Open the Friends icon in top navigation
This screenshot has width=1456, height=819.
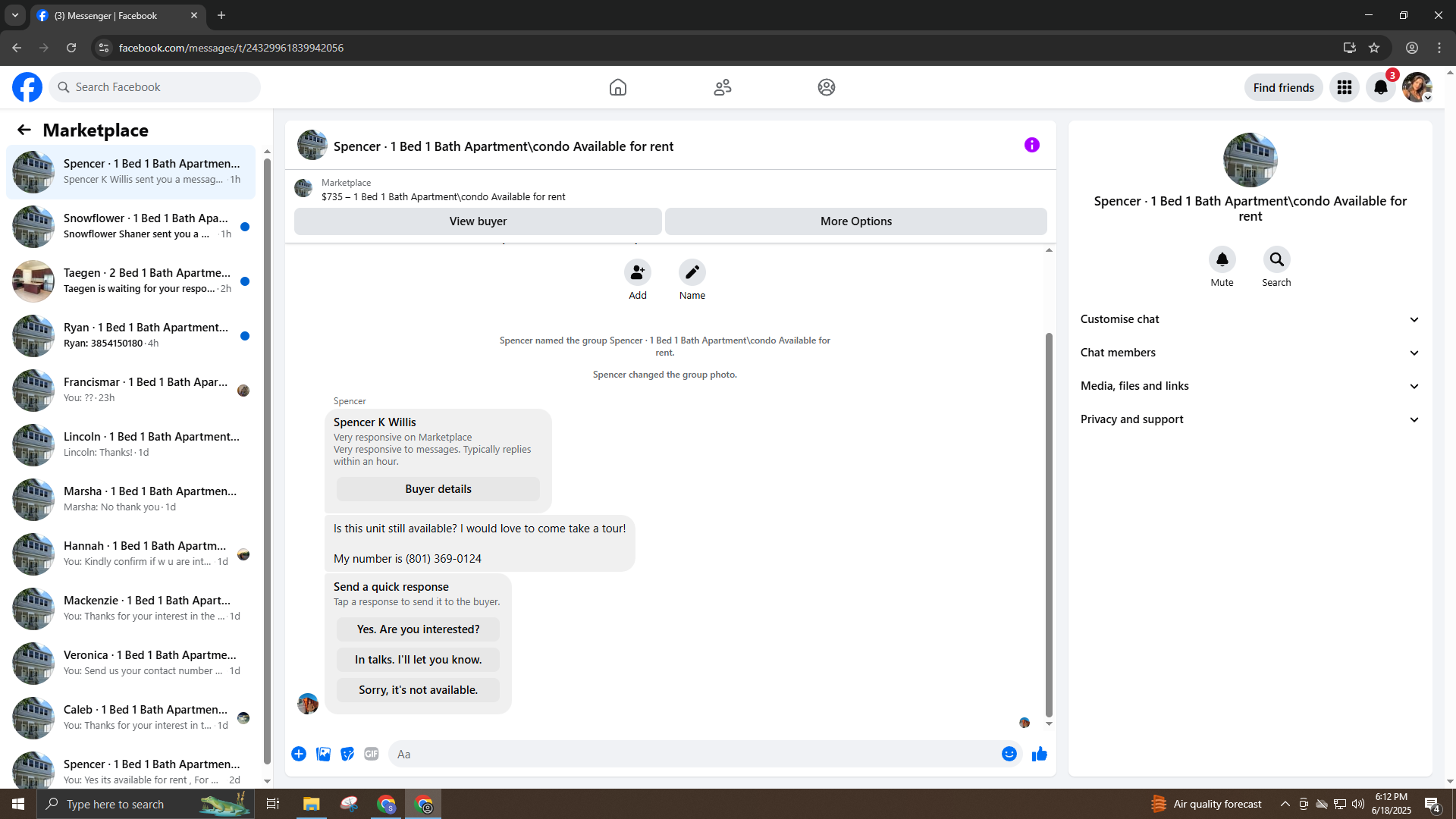pyautogui.click(x=723, y=87)
